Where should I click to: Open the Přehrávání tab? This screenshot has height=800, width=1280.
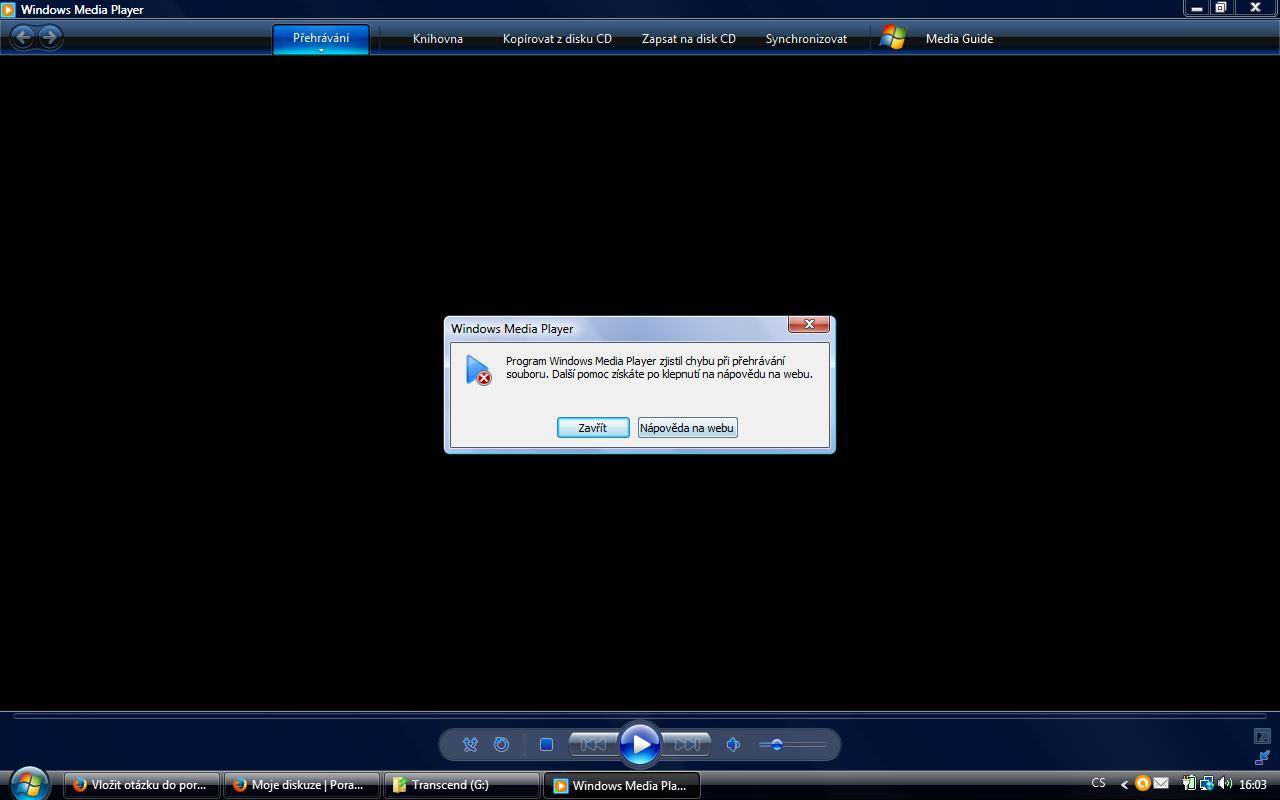(x=321, y=38)
